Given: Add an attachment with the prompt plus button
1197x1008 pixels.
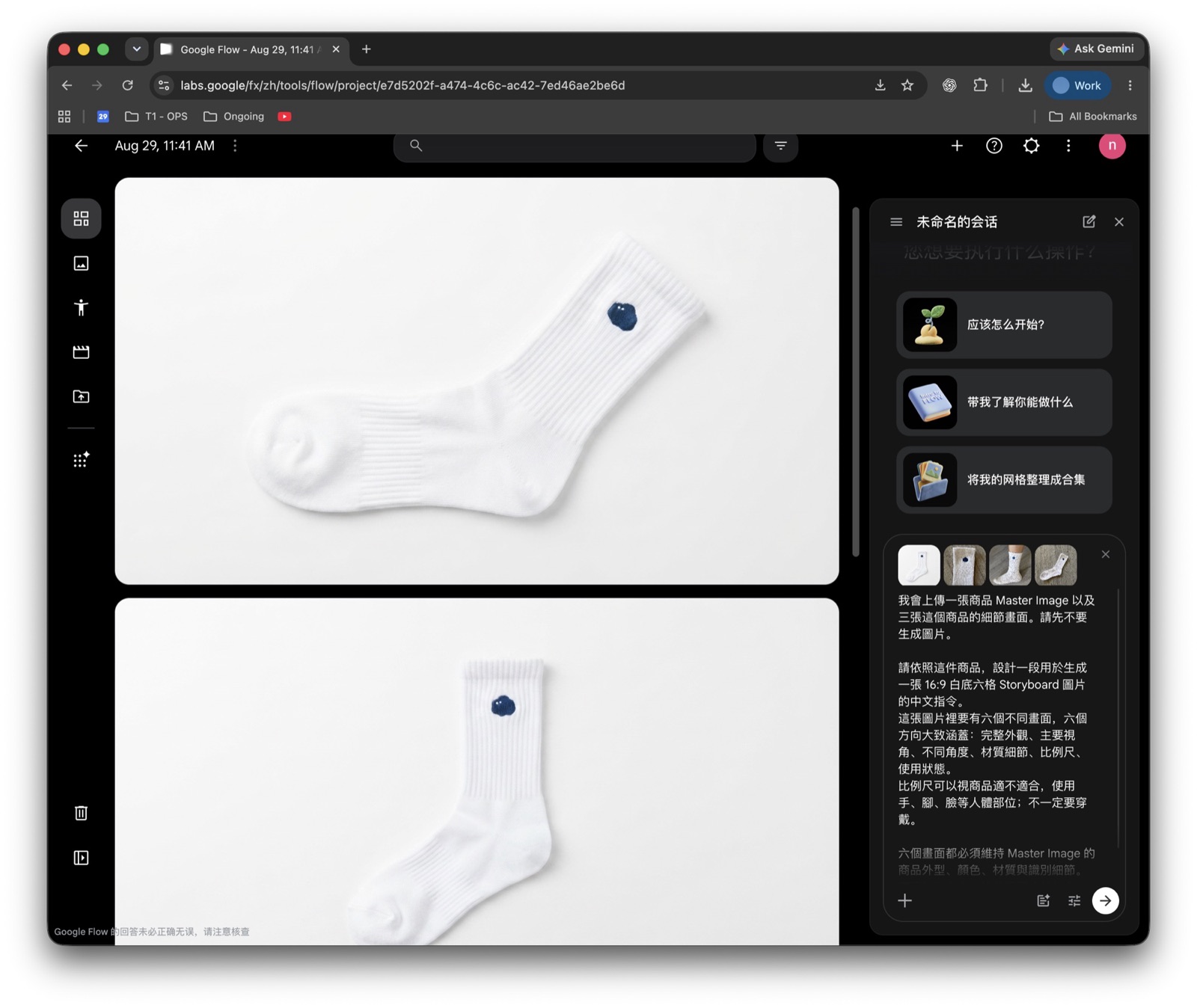Looking at the screenshot, I should (x=905, y=900).
